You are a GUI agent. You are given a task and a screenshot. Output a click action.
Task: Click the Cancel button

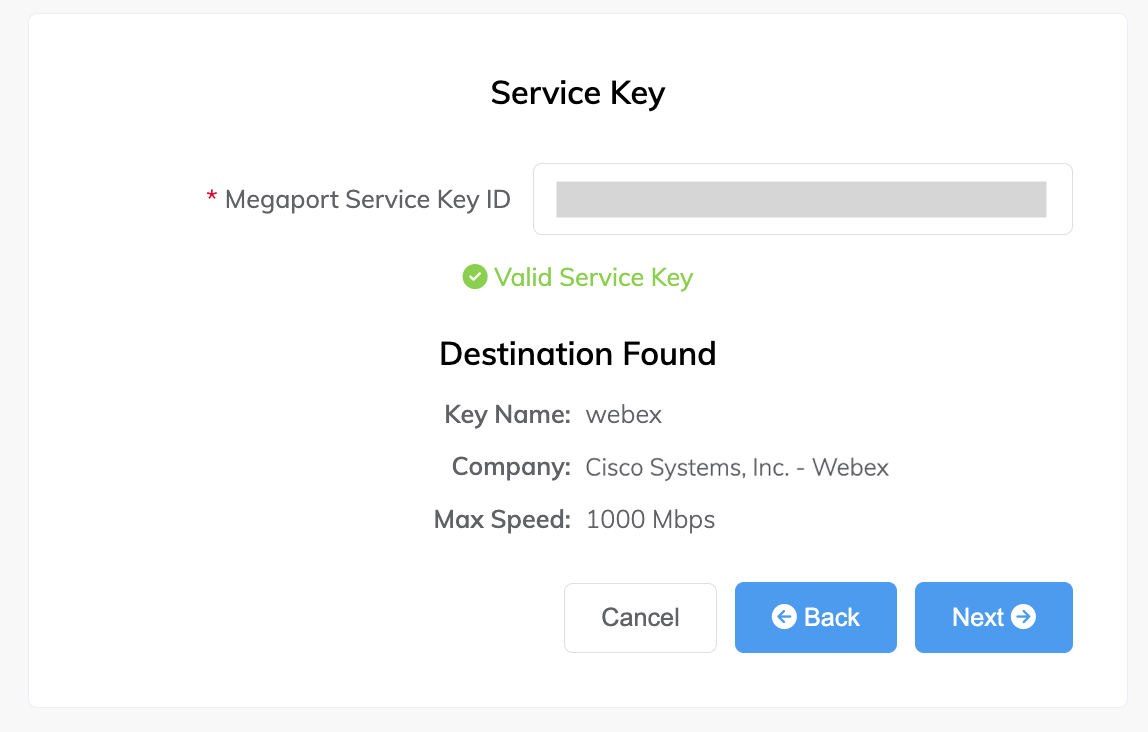(640, 617)
